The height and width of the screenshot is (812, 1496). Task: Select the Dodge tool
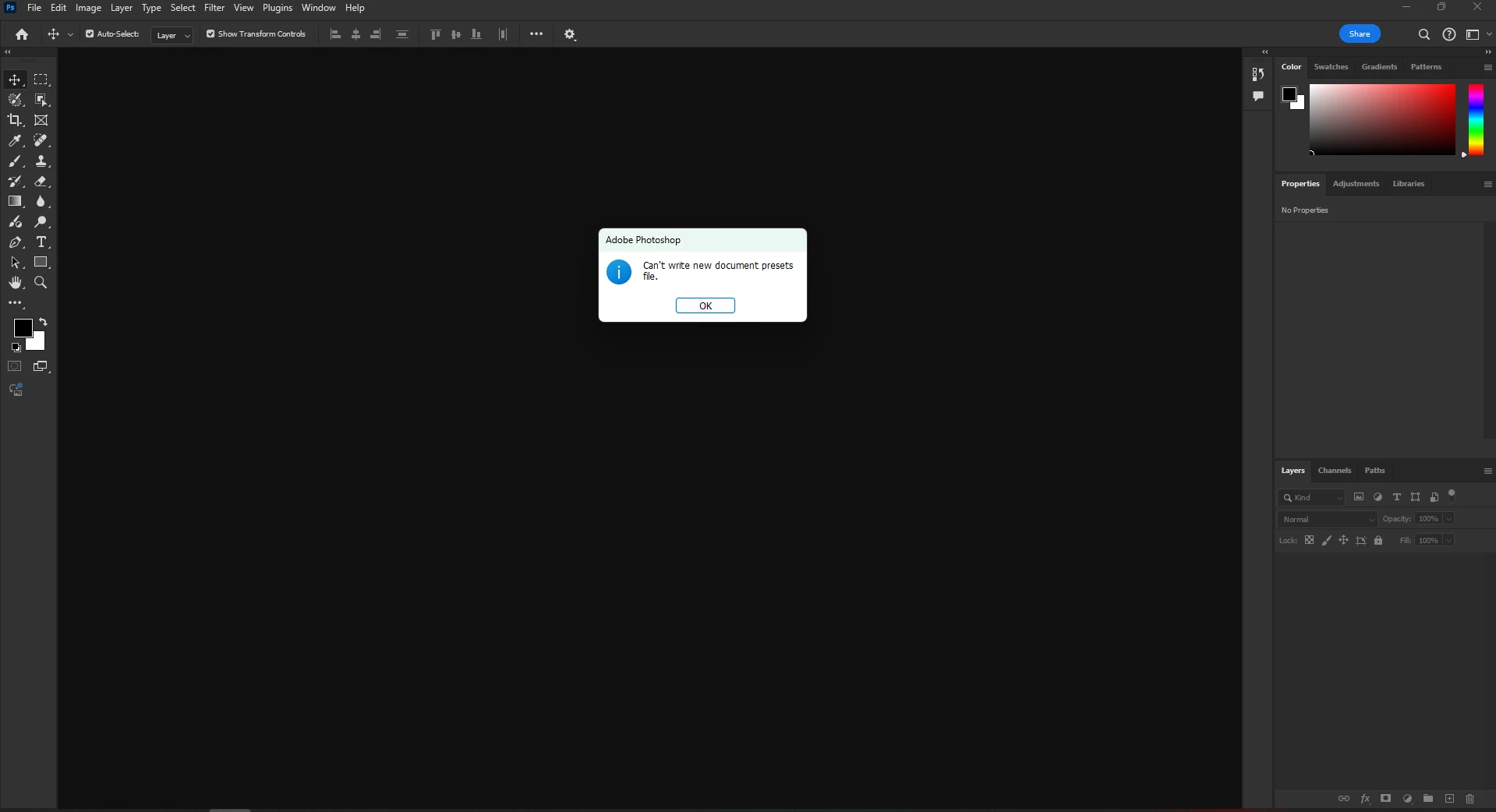click(x=41, y=222)
